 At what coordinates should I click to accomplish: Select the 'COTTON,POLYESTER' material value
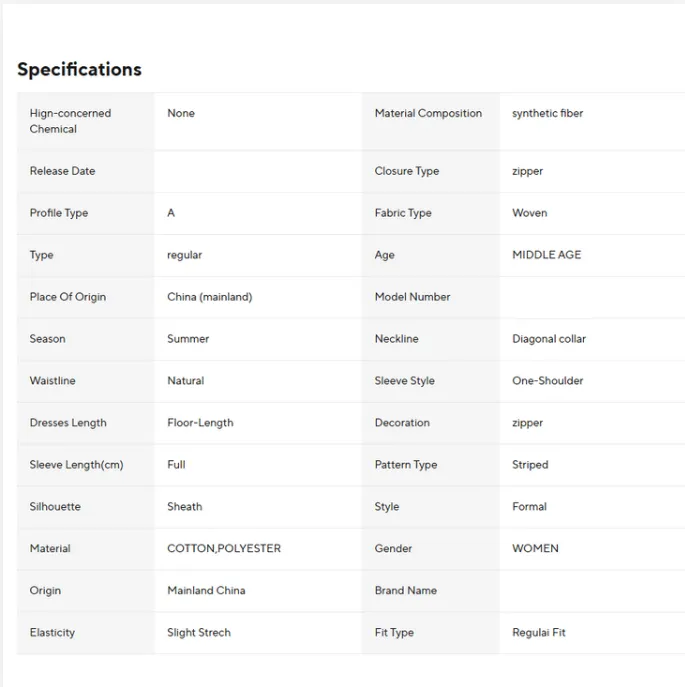(x=224, y=549)
